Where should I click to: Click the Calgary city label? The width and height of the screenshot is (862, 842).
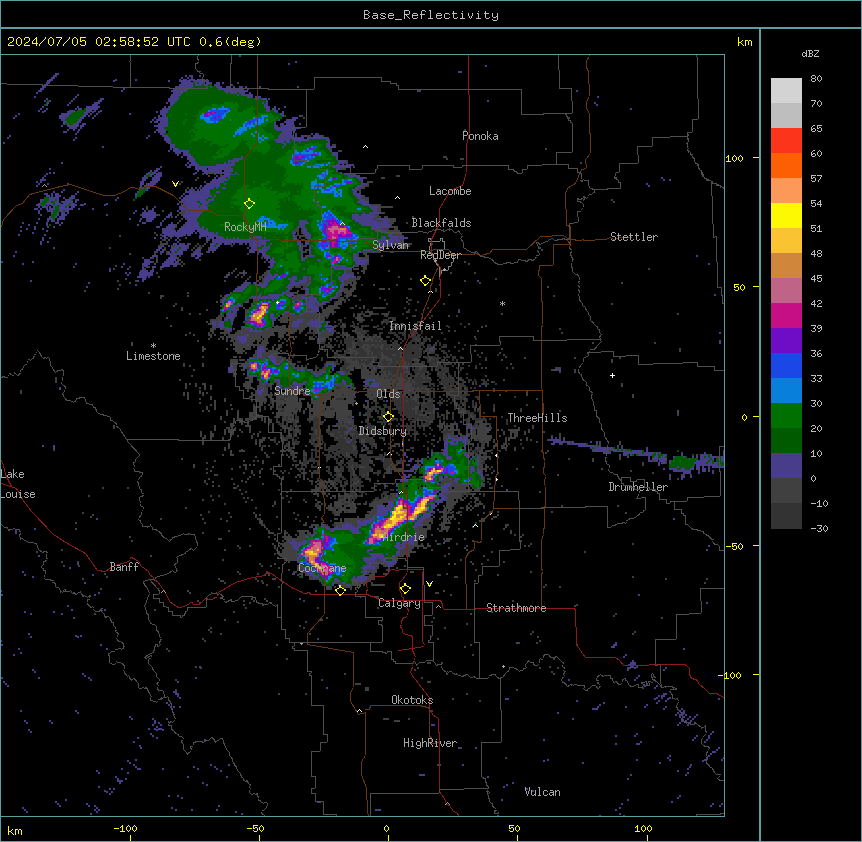coord(399,603)
